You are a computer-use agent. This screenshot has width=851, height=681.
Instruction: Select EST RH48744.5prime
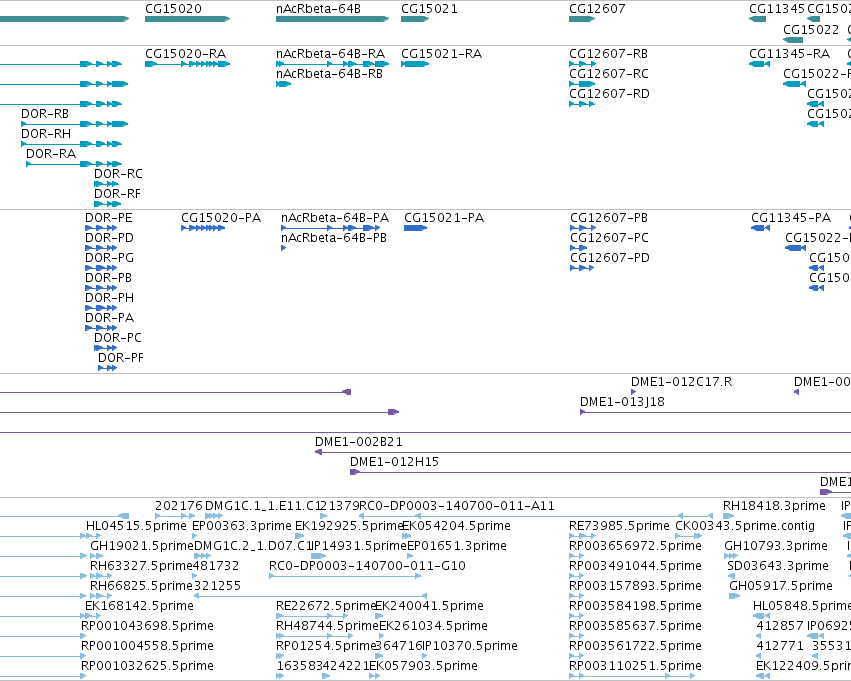pyautogui.click(x=327, y=626)
